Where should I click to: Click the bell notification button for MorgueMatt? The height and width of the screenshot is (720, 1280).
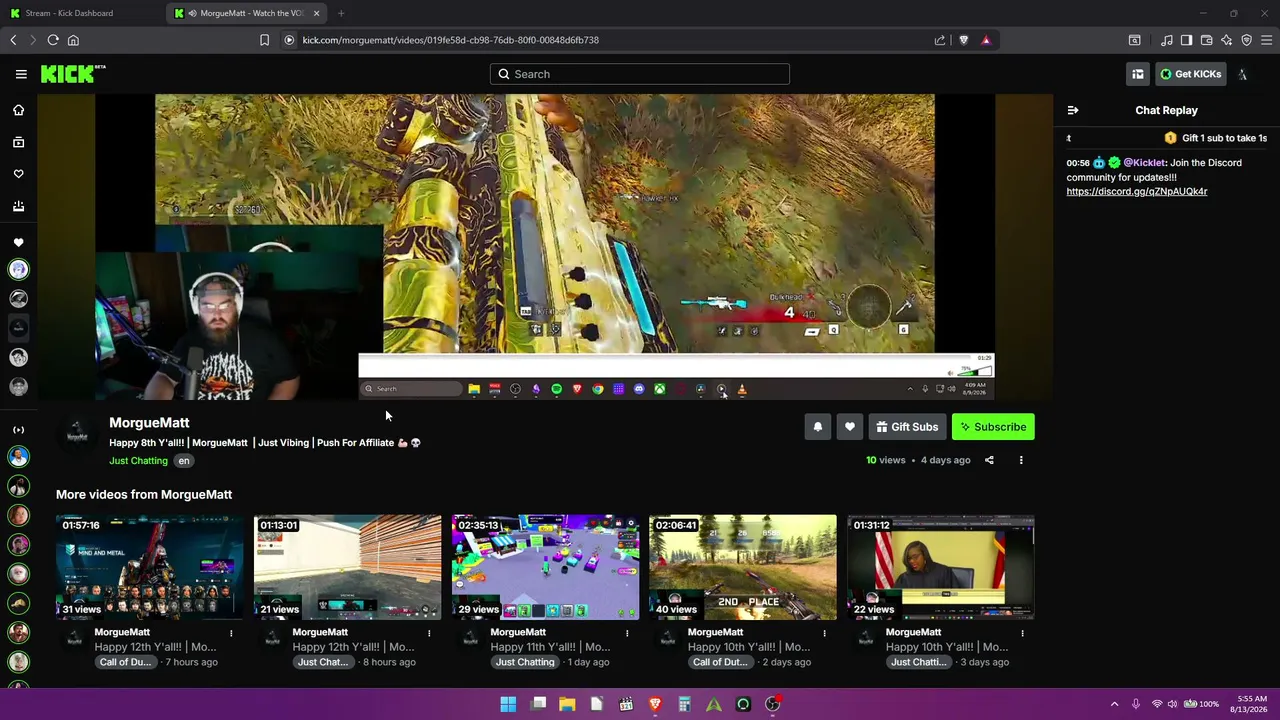click(x=818, y=427)
